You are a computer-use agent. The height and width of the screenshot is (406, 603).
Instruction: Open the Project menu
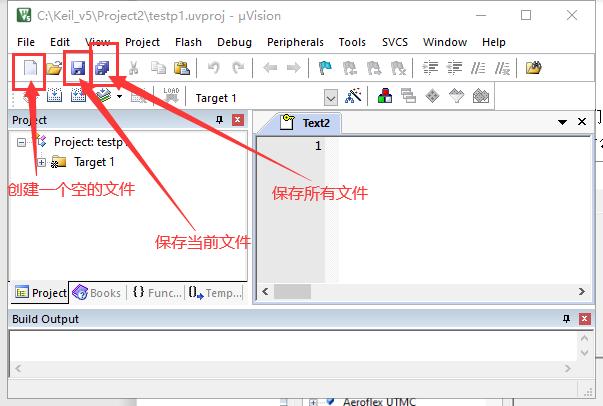pyautogui.click(x=142, y=42)
